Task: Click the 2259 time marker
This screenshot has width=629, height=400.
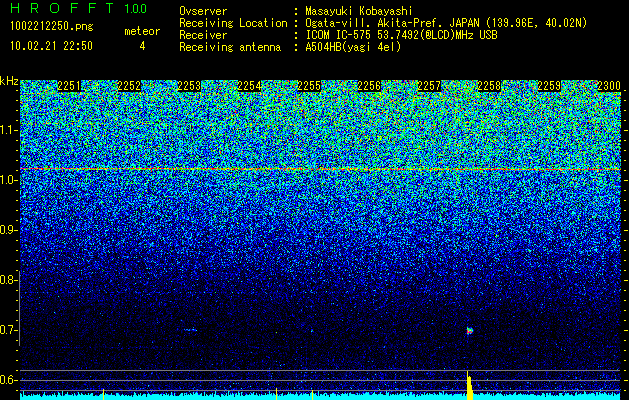Action: tap(549, 86)
